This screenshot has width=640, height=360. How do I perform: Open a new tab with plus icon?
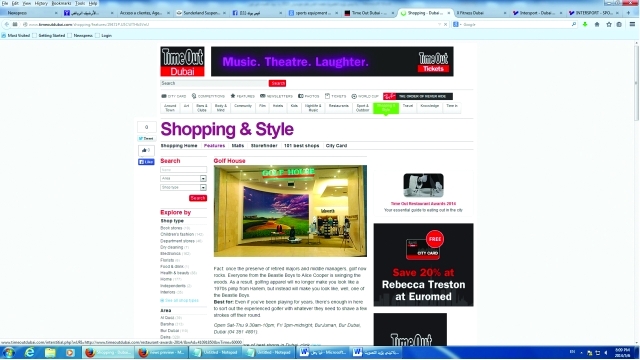pos(629,13)
